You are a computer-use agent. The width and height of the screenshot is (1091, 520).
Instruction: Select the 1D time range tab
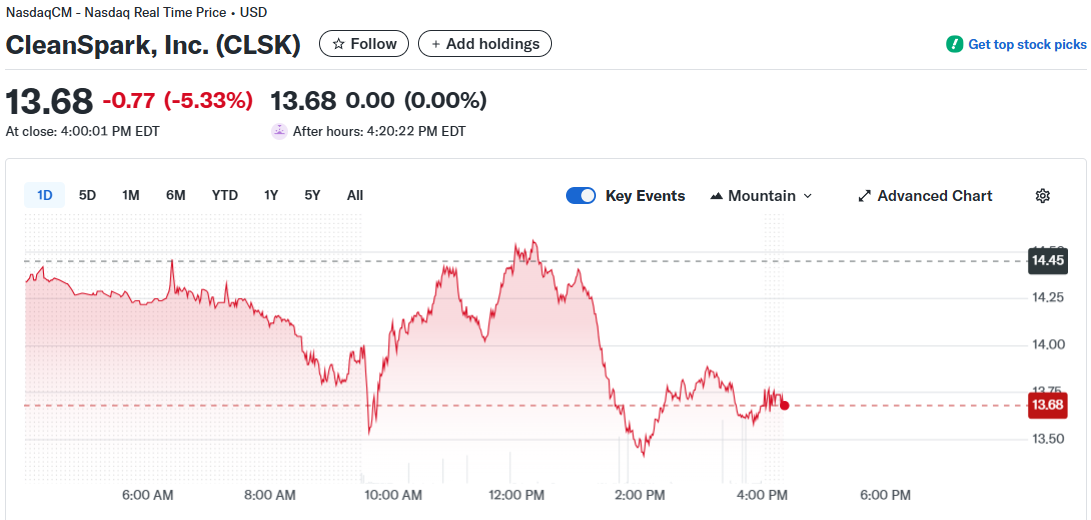pos(45,195)
